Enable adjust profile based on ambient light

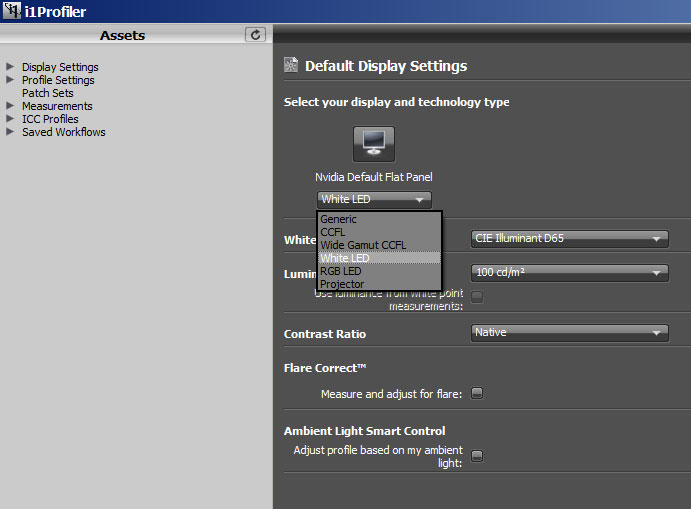tap(477, 456)
